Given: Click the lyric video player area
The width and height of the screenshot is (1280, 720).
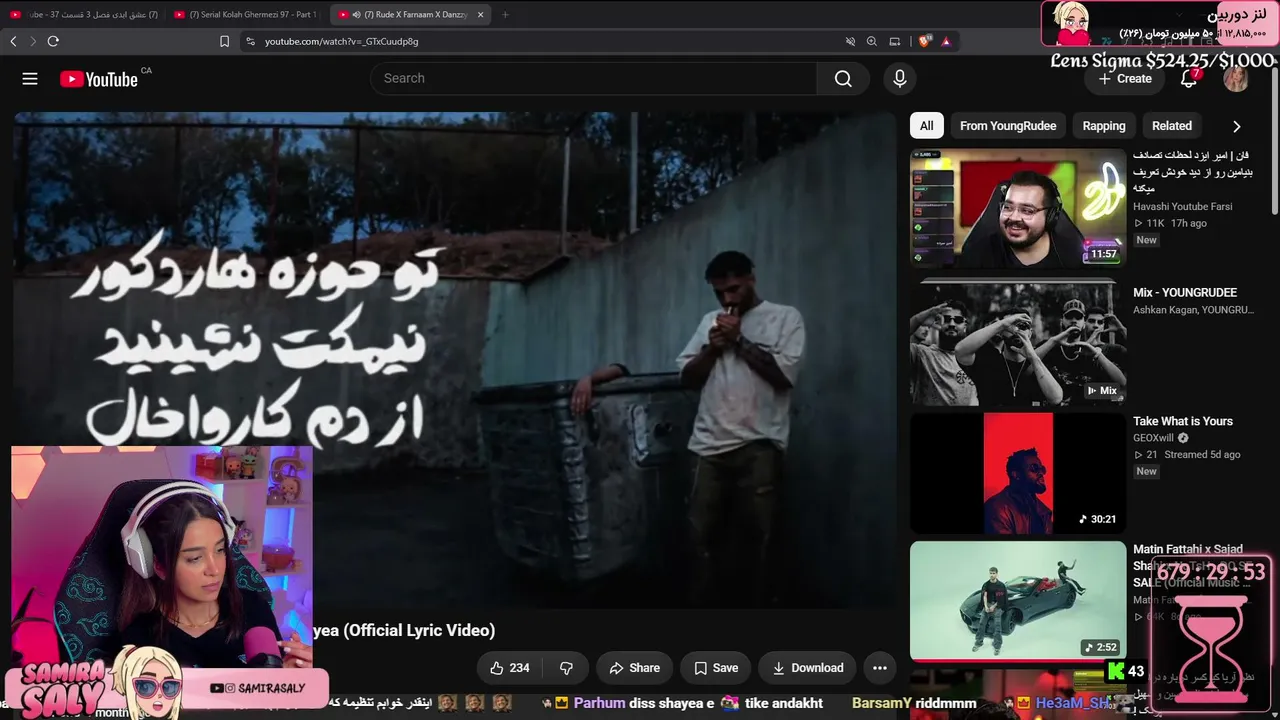Looking at the screenshot, I should 454,360.
